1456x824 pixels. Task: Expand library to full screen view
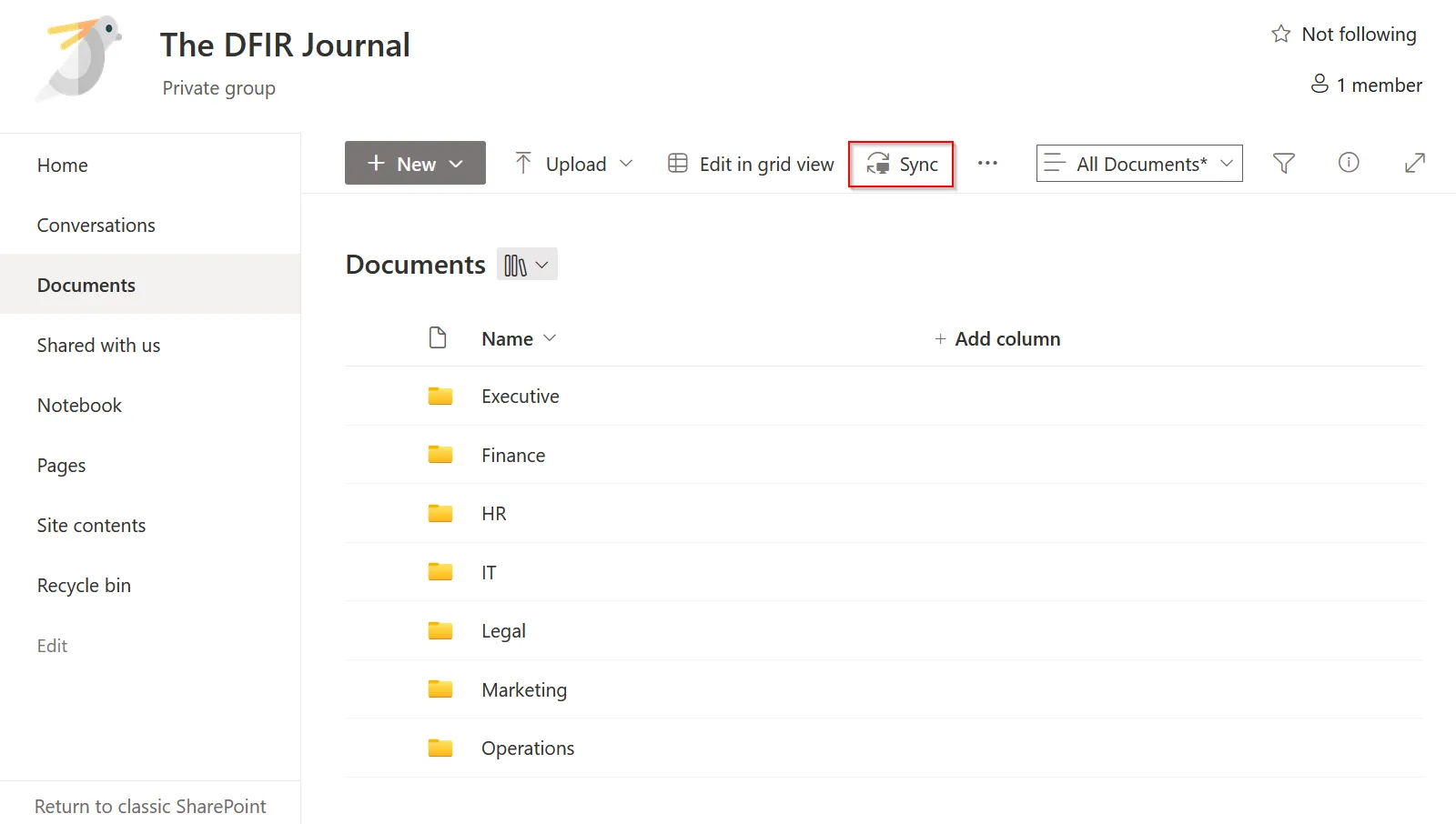[x=1414, y=164]
